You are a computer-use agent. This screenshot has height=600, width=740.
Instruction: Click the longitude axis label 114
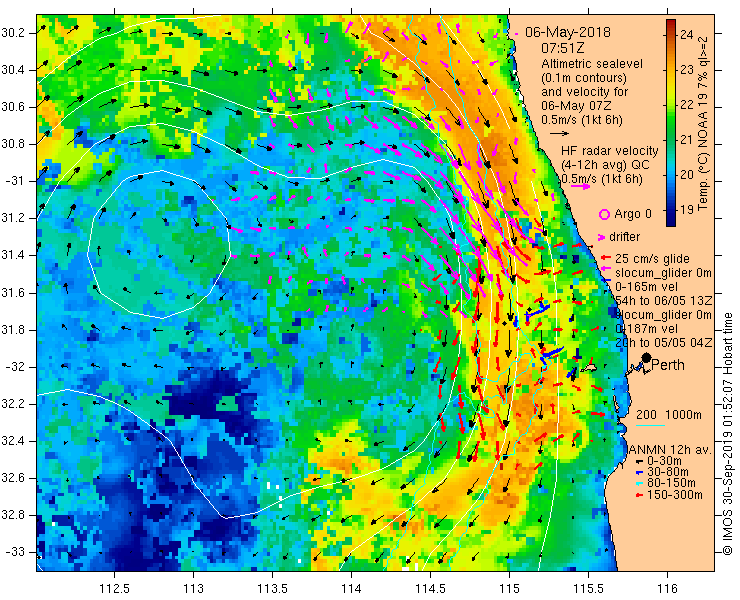point(351,588)
